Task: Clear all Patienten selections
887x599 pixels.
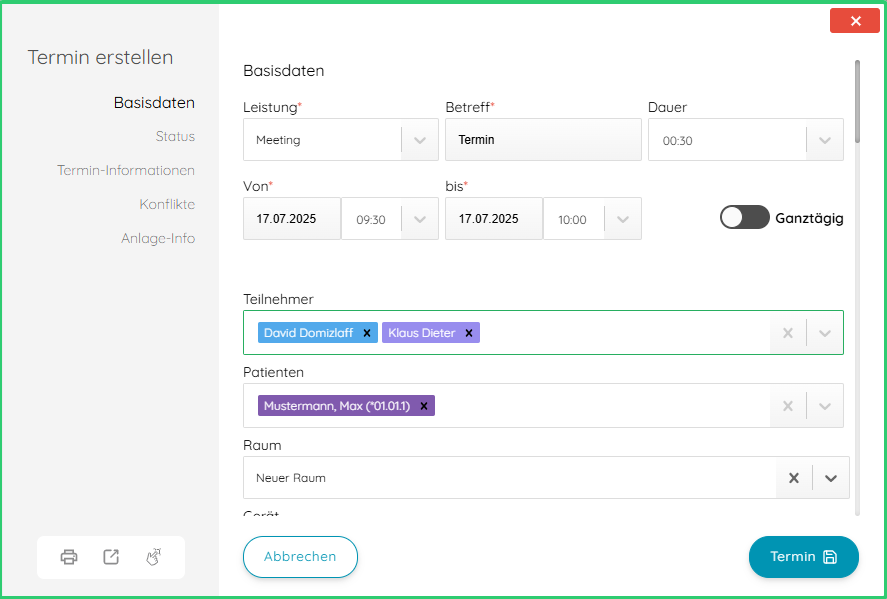Action: click(787, 406)
